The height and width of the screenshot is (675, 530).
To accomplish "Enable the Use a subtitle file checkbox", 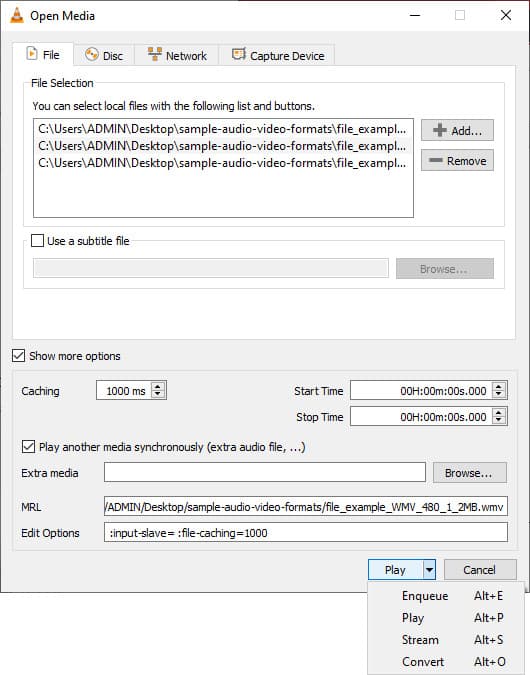I will click(37, 241).
